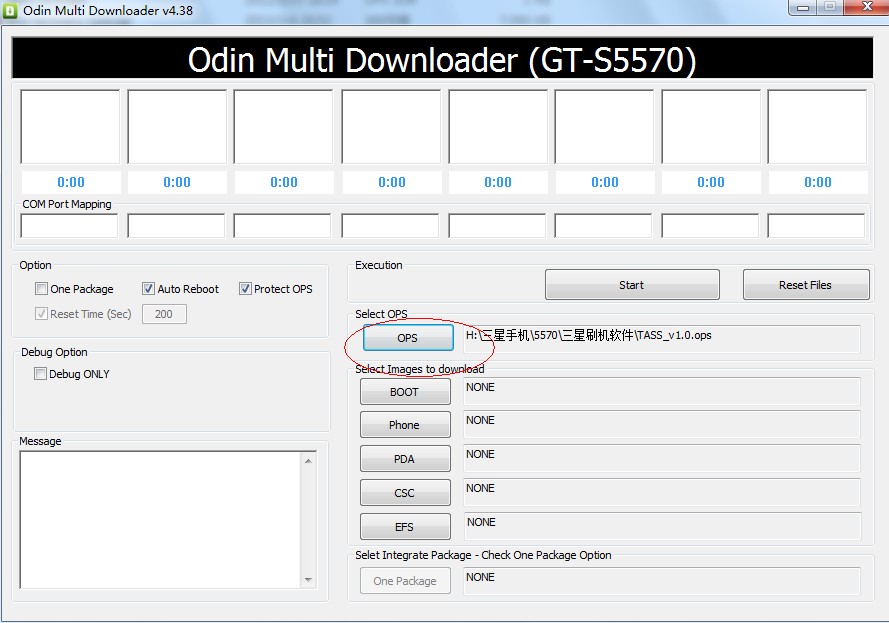Start the download process

pyautogui.click(x=632, y=285)
